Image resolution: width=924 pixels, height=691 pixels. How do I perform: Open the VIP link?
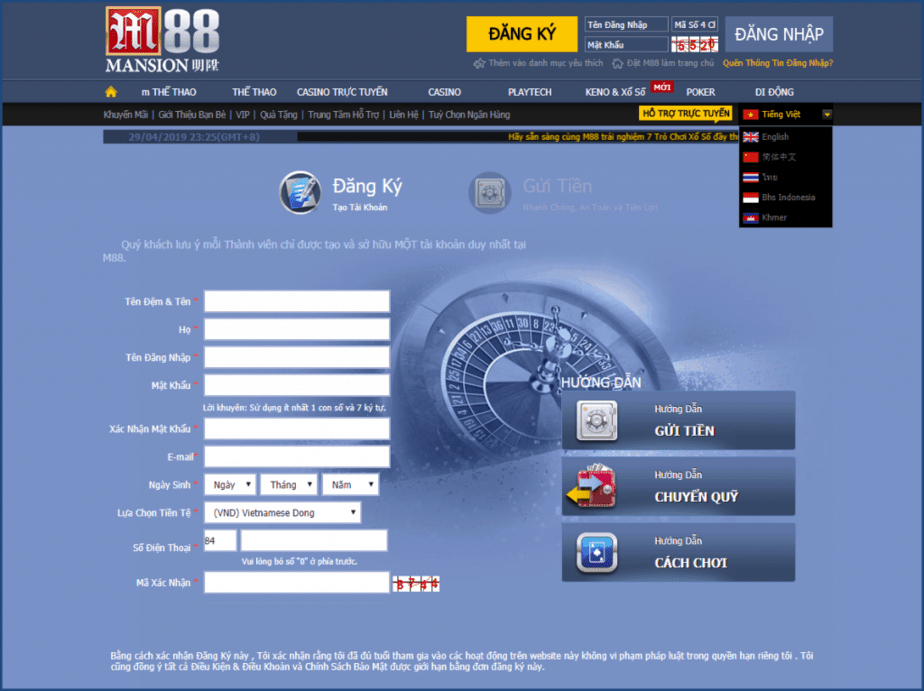tap(243, 114)
